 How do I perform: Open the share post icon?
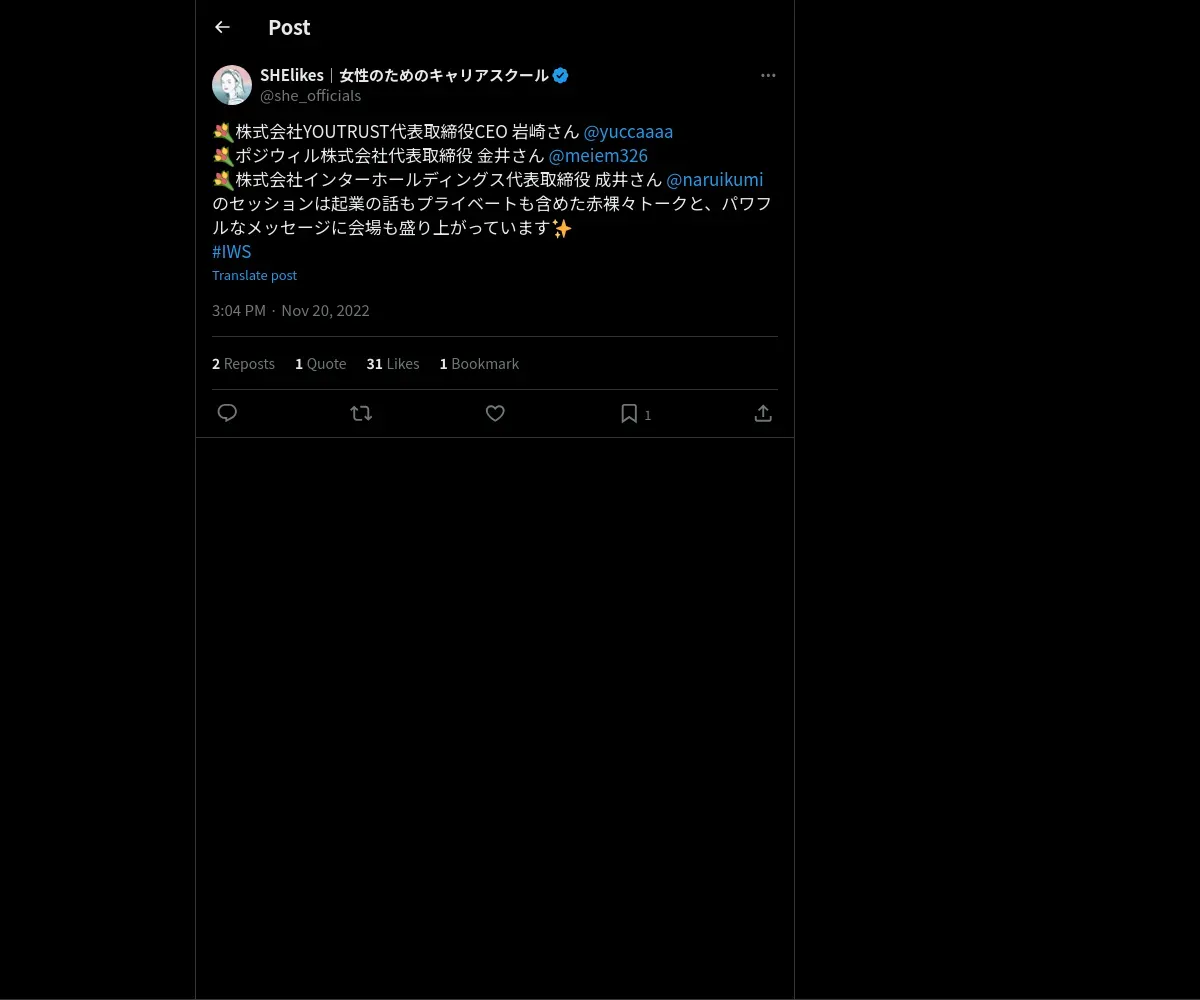[763, 413]
